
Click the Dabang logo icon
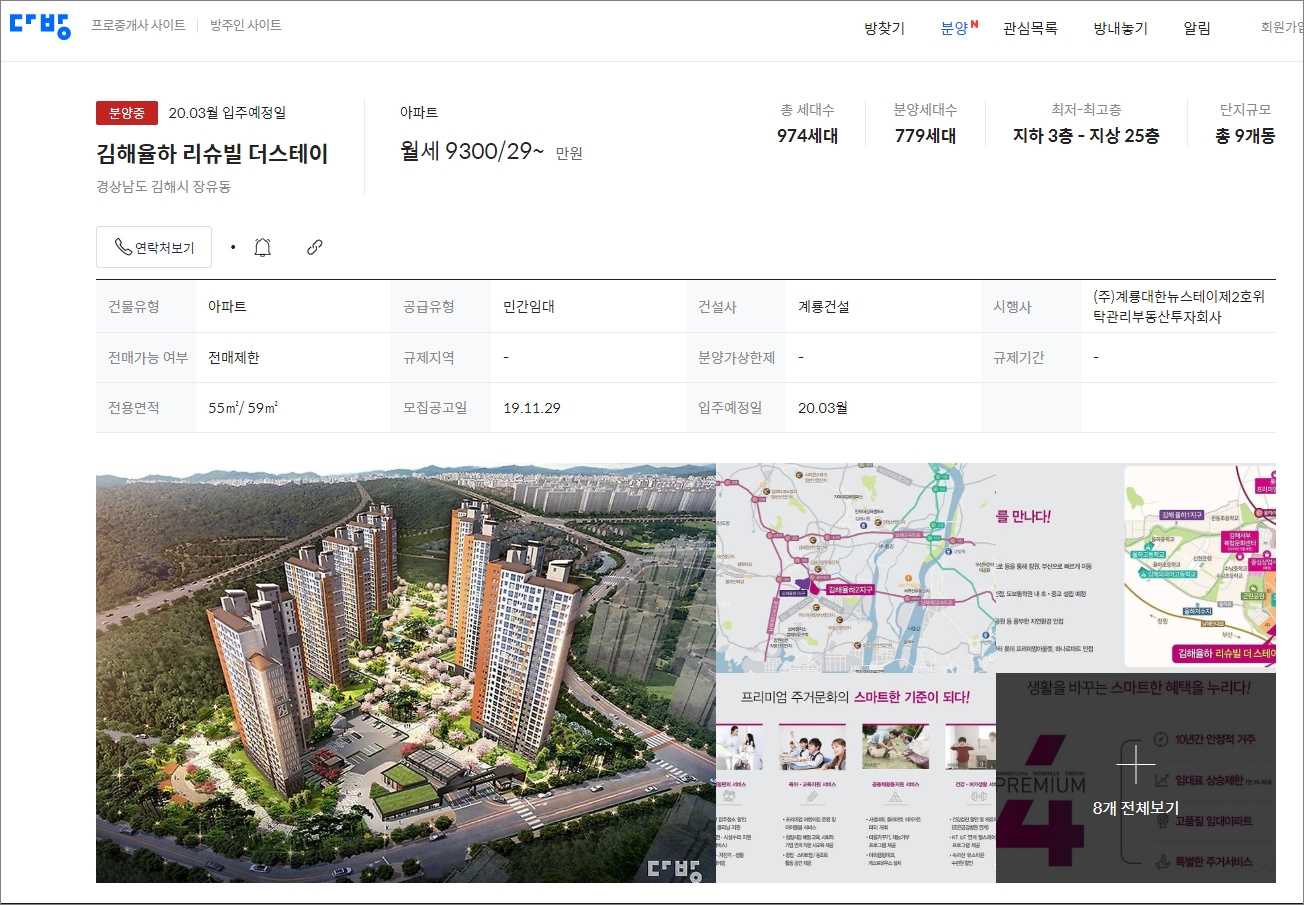[x=40, y=25]
